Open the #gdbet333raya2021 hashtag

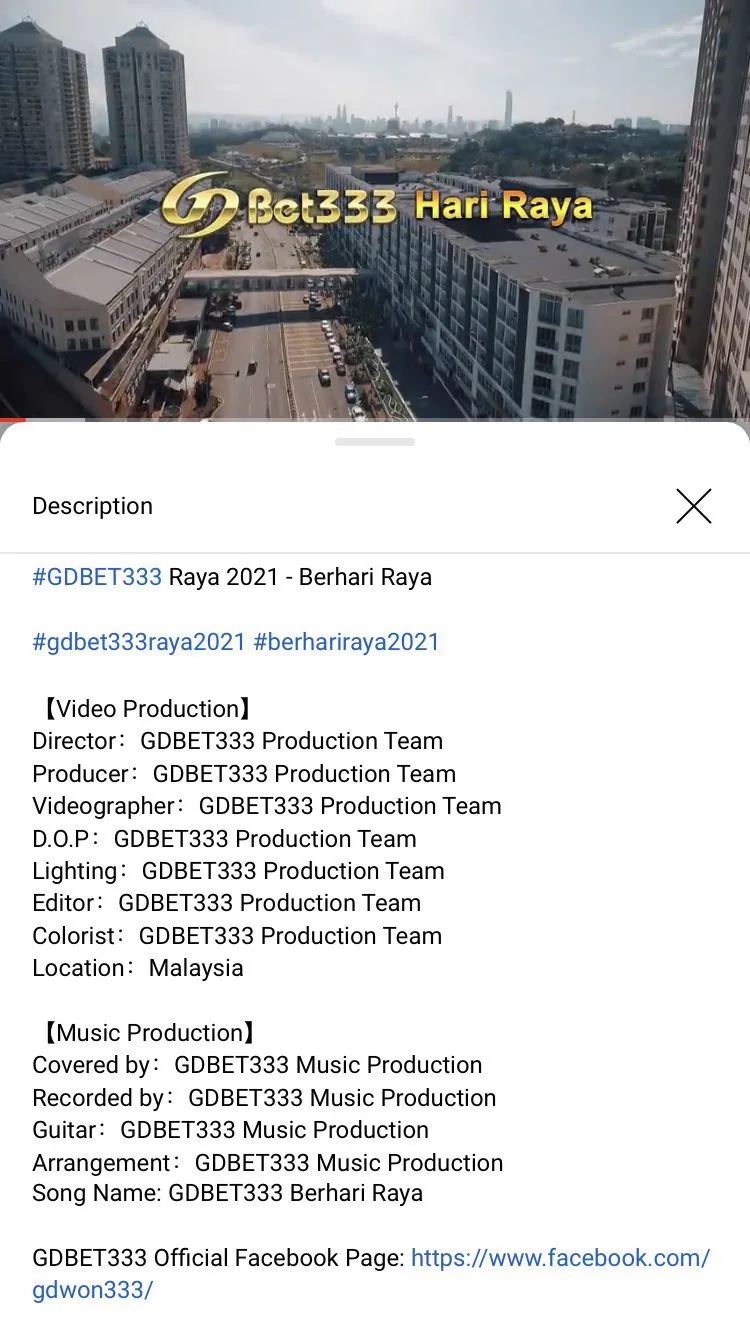(139, 642)
